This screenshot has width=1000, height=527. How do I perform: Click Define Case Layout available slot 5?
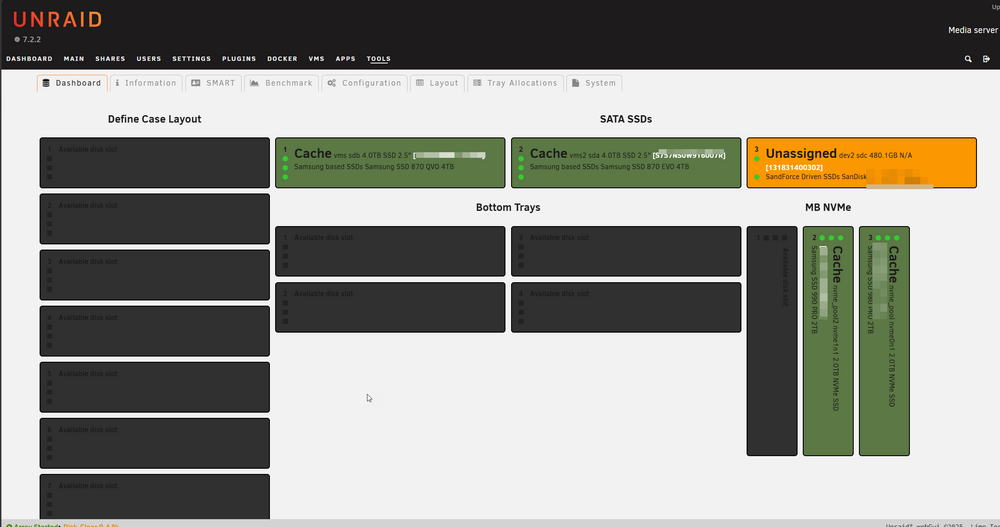point(154,387)
